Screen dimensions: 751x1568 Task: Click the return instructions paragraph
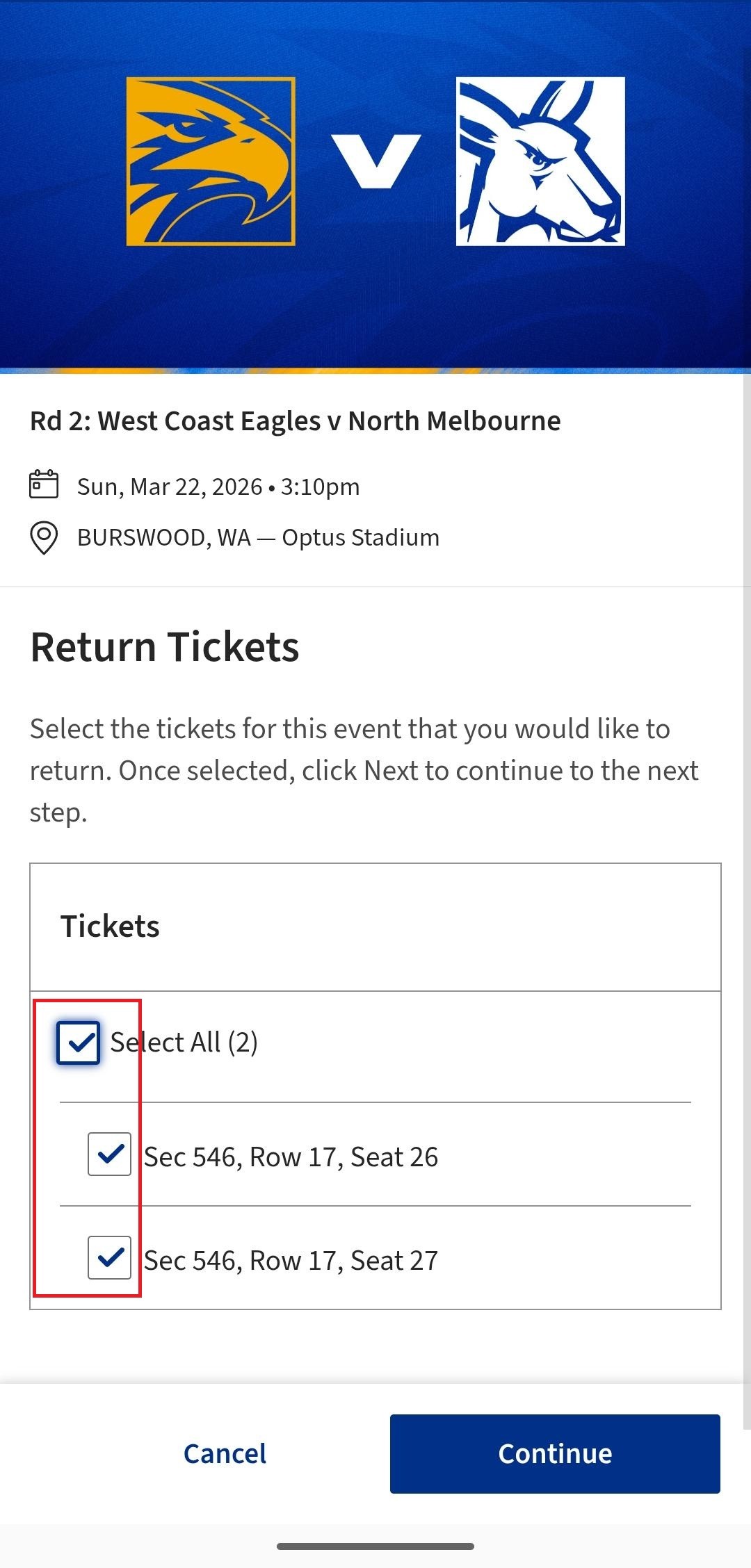pyautogui.click(x=364, y=770)
